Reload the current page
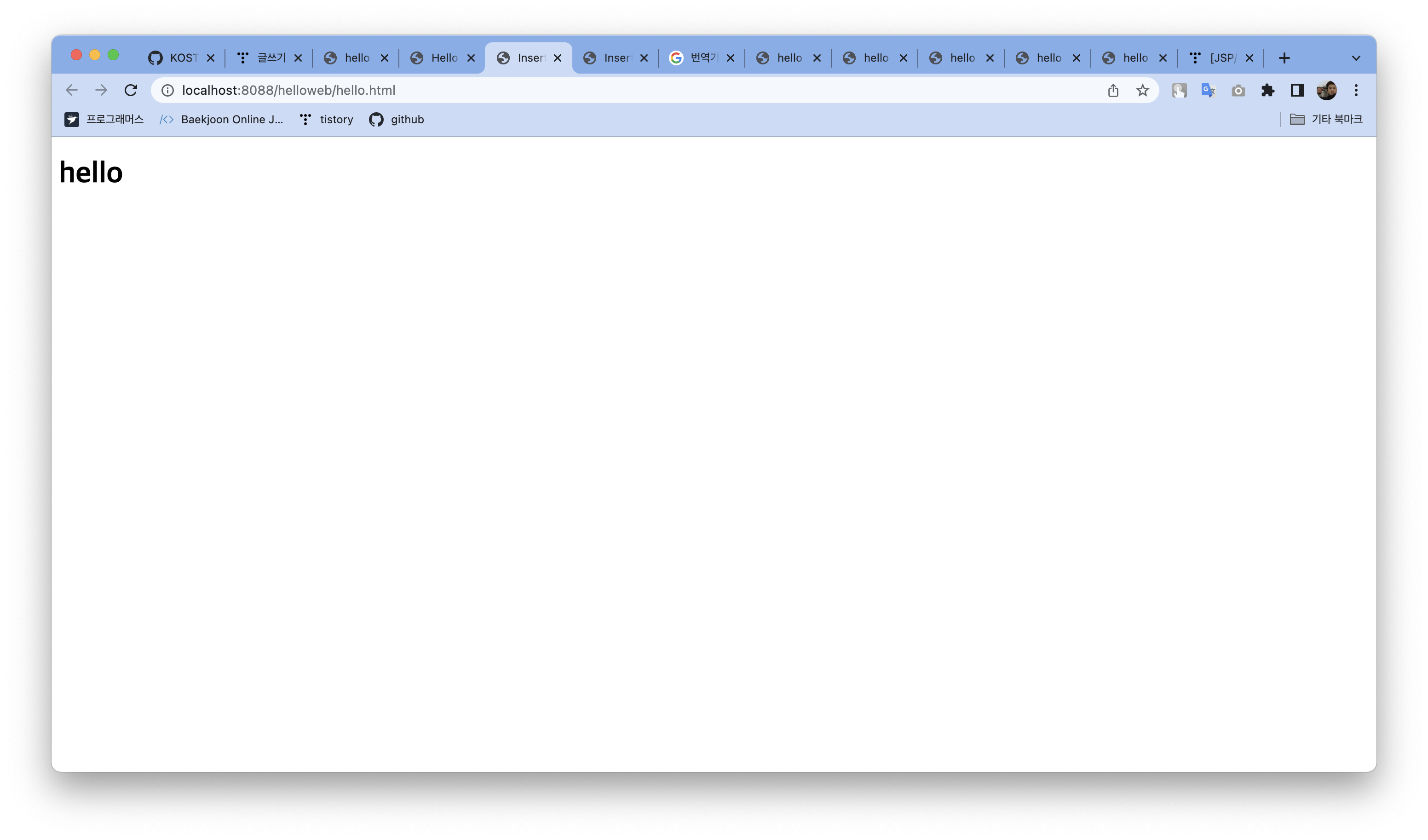 click(131, 90)
